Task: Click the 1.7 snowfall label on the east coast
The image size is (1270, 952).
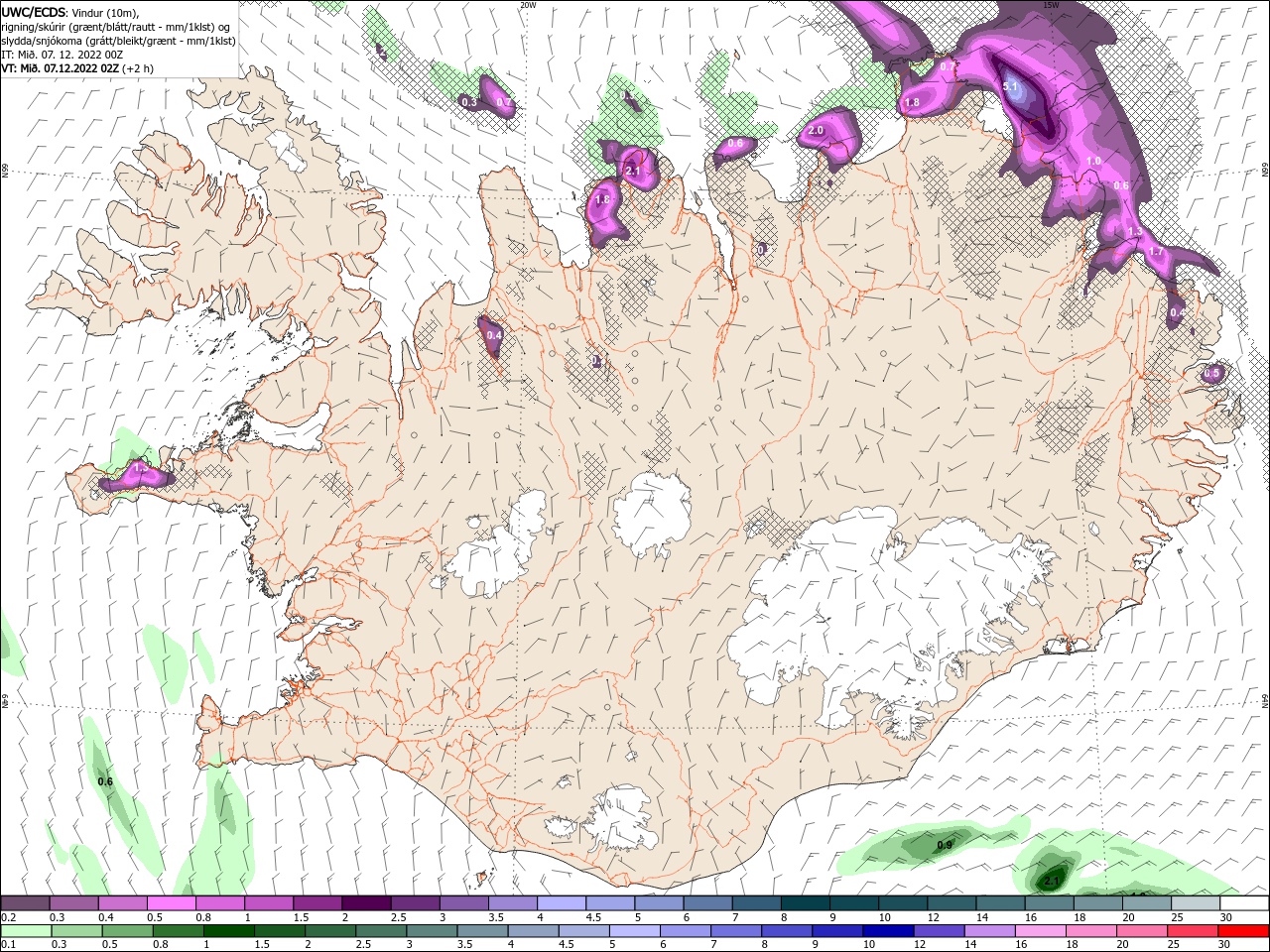Action: click(x=1156, y=253)
